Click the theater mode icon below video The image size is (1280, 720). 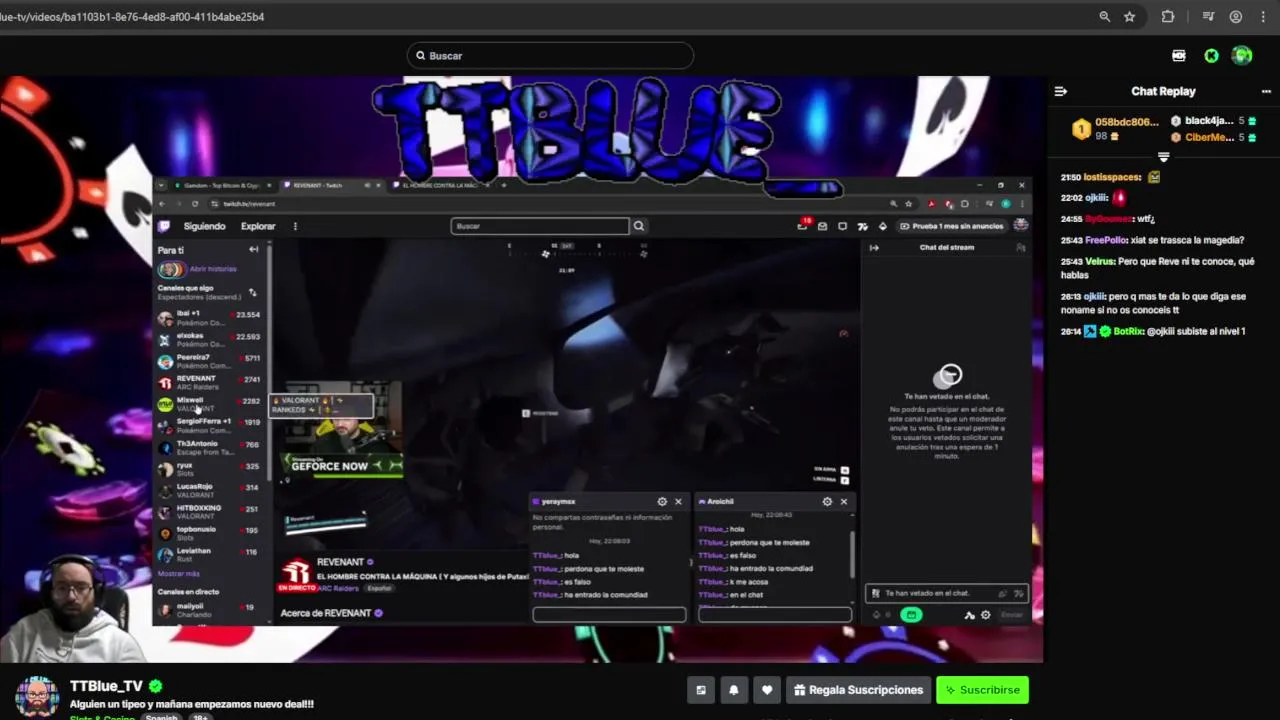point(701,690)
